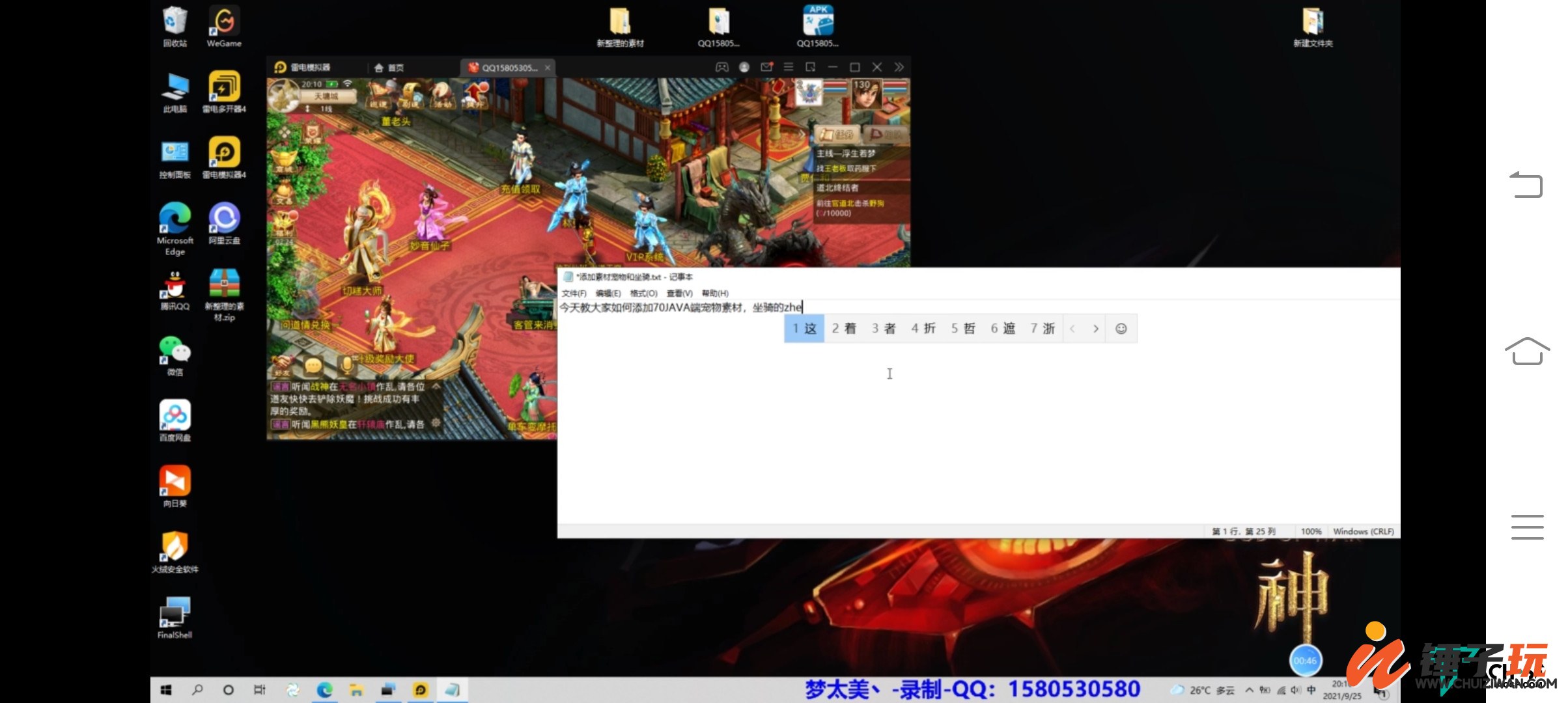
Task: Click the Windows (CRLF) status bar entry
Action: click(1364, 532)
